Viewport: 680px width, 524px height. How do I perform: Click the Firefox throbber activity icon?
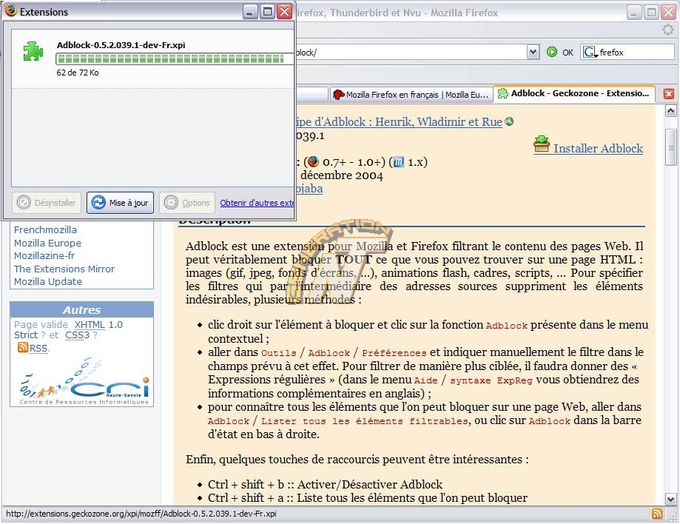tap(668, 29)
